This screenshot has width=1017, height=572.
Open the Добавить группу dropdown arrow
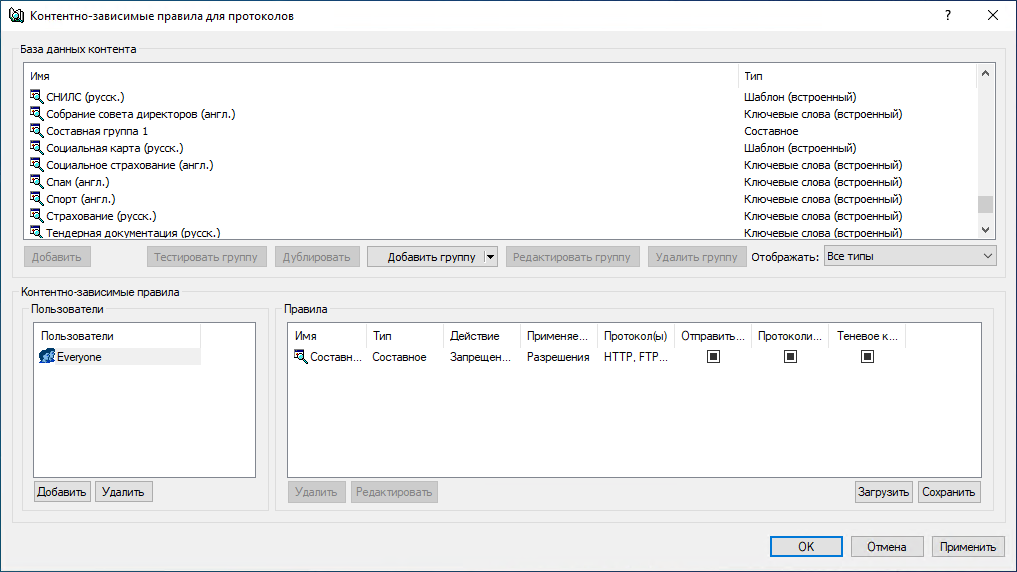point(491,257)
